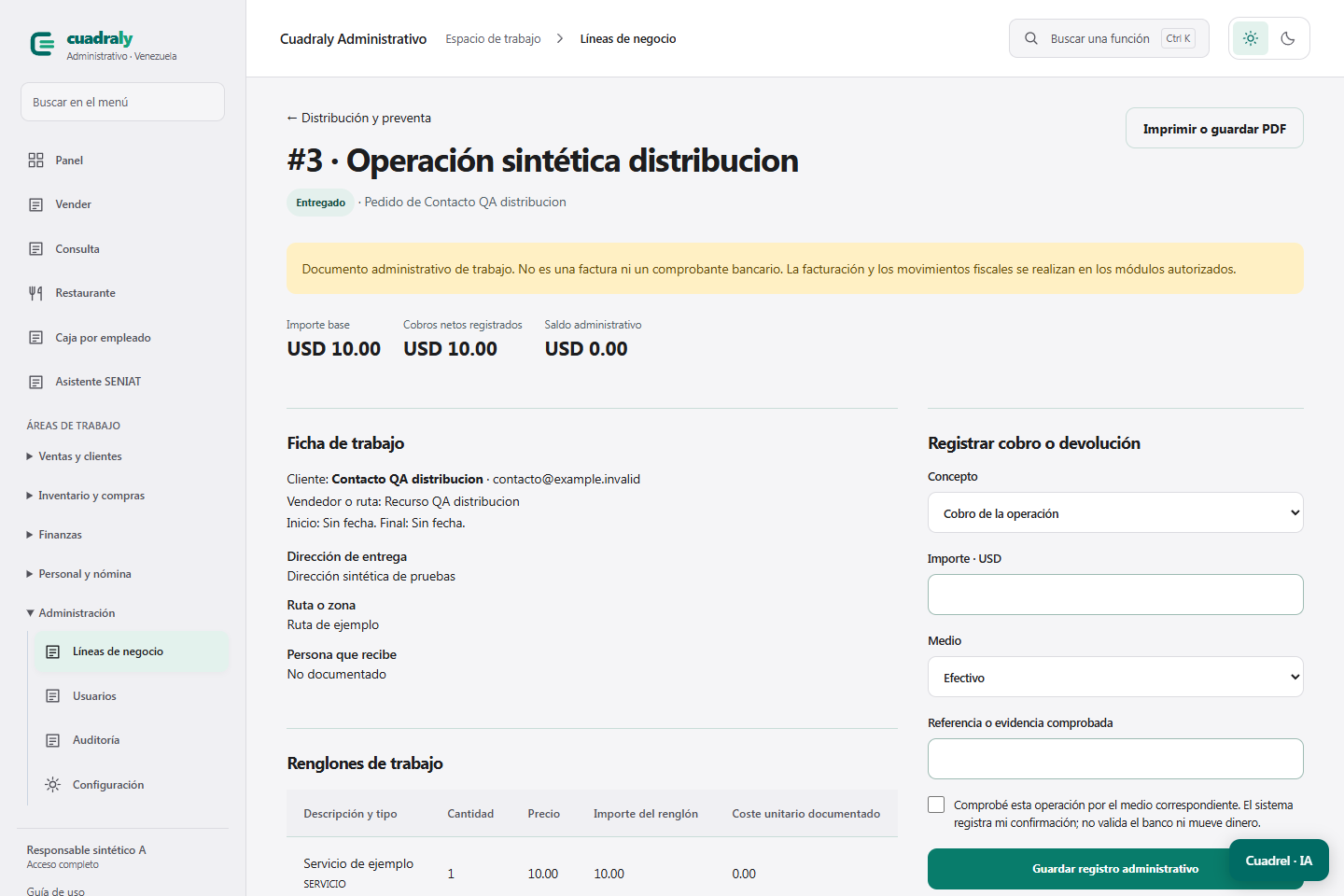Click Servicio de ejemplo row description
Image resolution: width=1344 pixels, height=896 pixels.
tap(358, 863)
